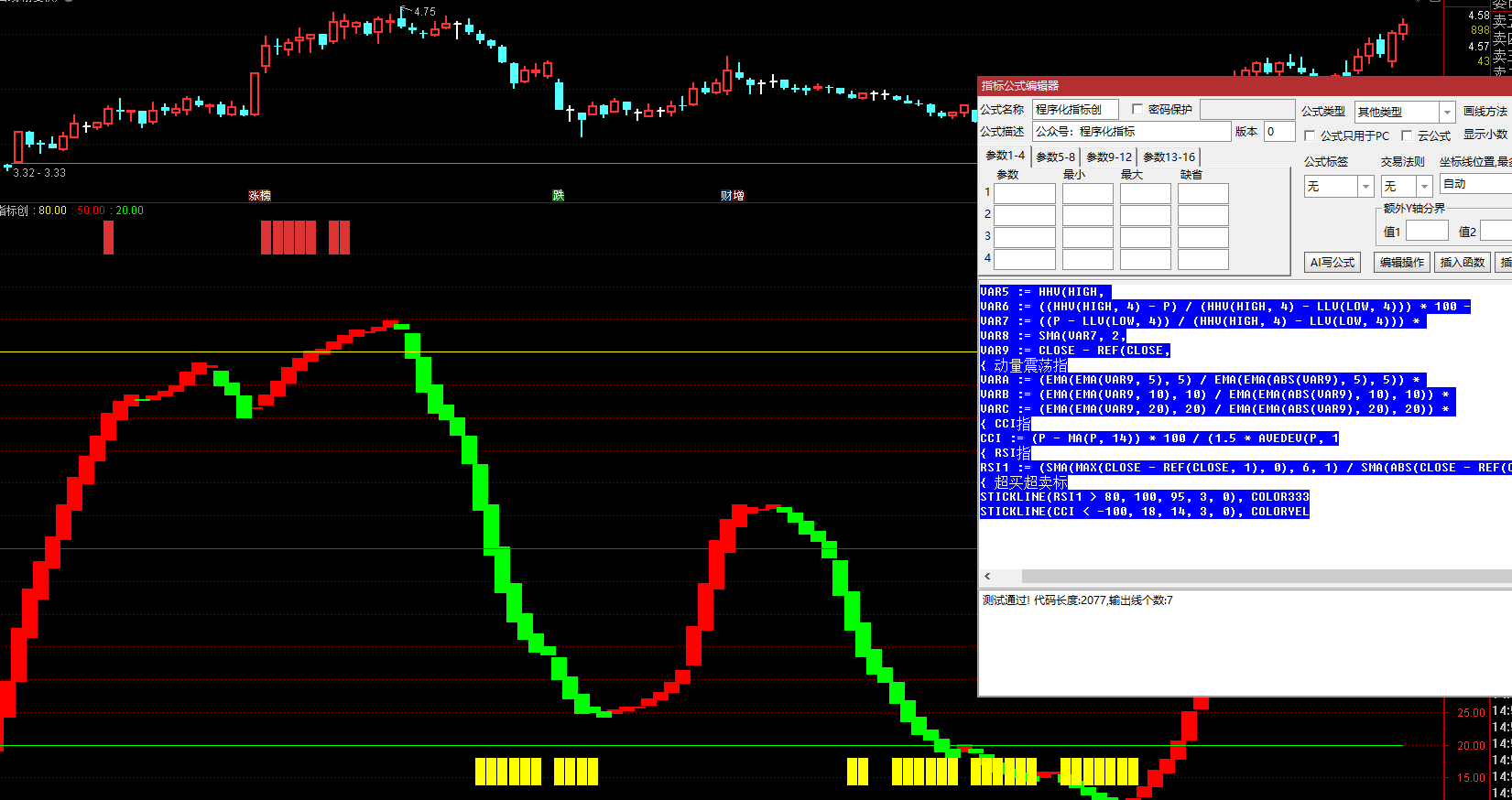Enable 密码保护 password protection checkbox
Image resolution: width=1512 pixels, height=800 pixels.
(x=1137, y=110)
